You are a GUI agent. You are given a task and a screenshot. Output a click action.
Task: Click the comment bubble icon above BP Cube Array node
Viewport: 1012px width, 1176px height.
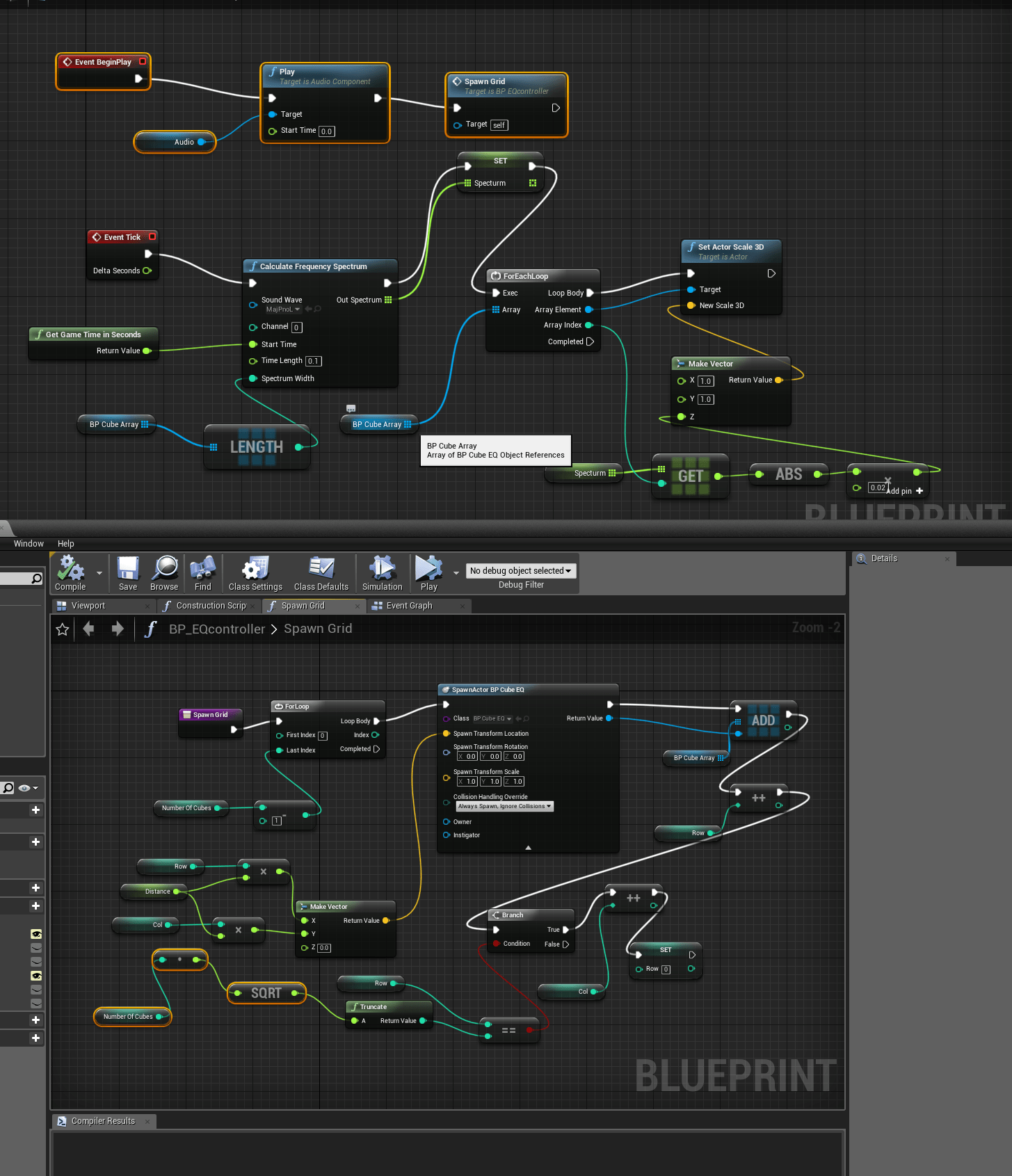351,408
